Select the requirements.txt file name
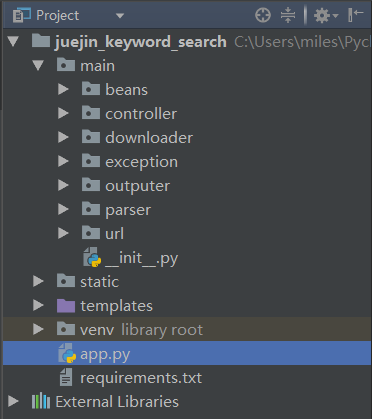 [x=141, y=378]
